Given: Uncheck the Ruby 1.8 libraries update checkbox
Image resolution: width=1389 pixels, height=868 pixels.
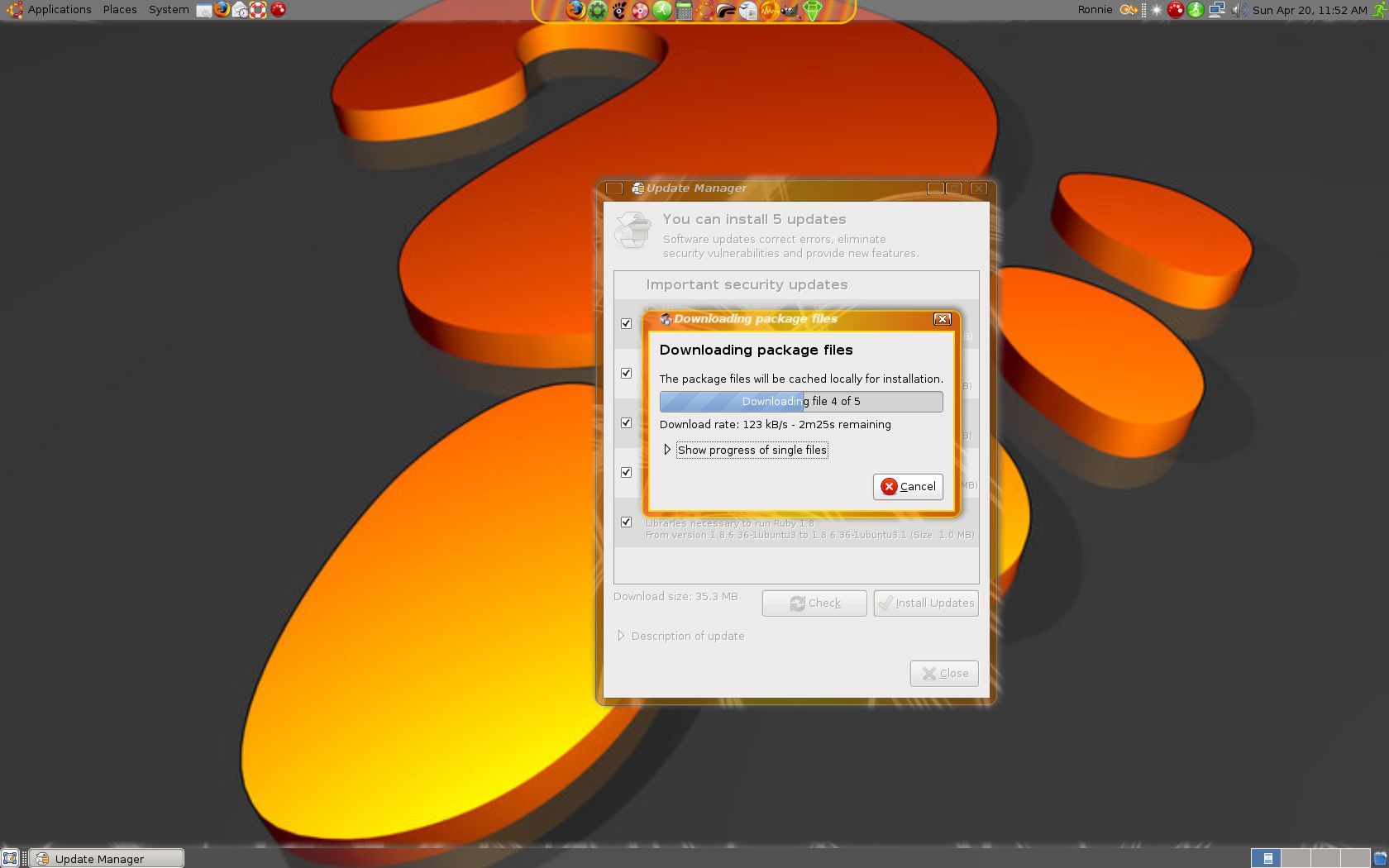Looking at the screenshot, I should point(626,522).
